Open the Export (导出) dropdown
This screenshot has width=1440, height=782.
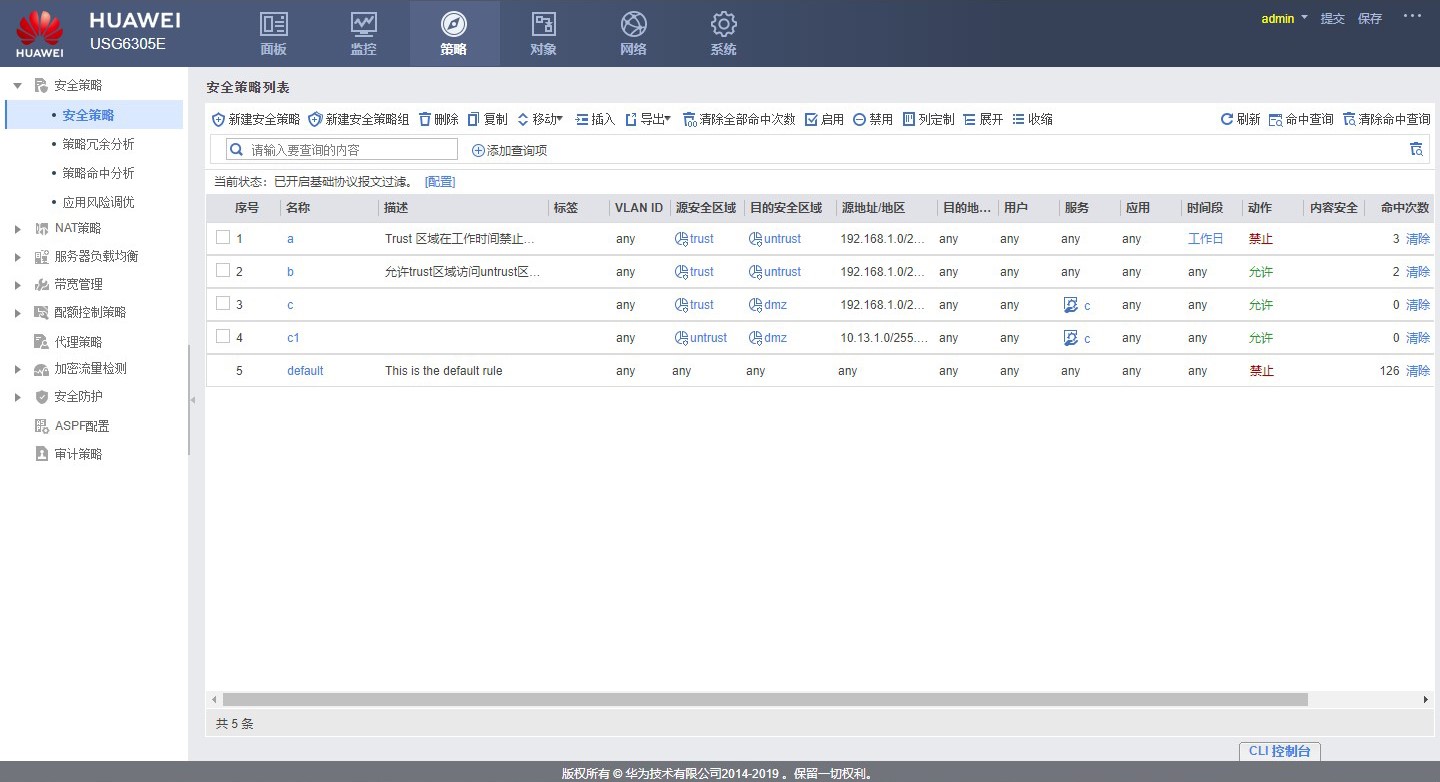tap(648, 119)
